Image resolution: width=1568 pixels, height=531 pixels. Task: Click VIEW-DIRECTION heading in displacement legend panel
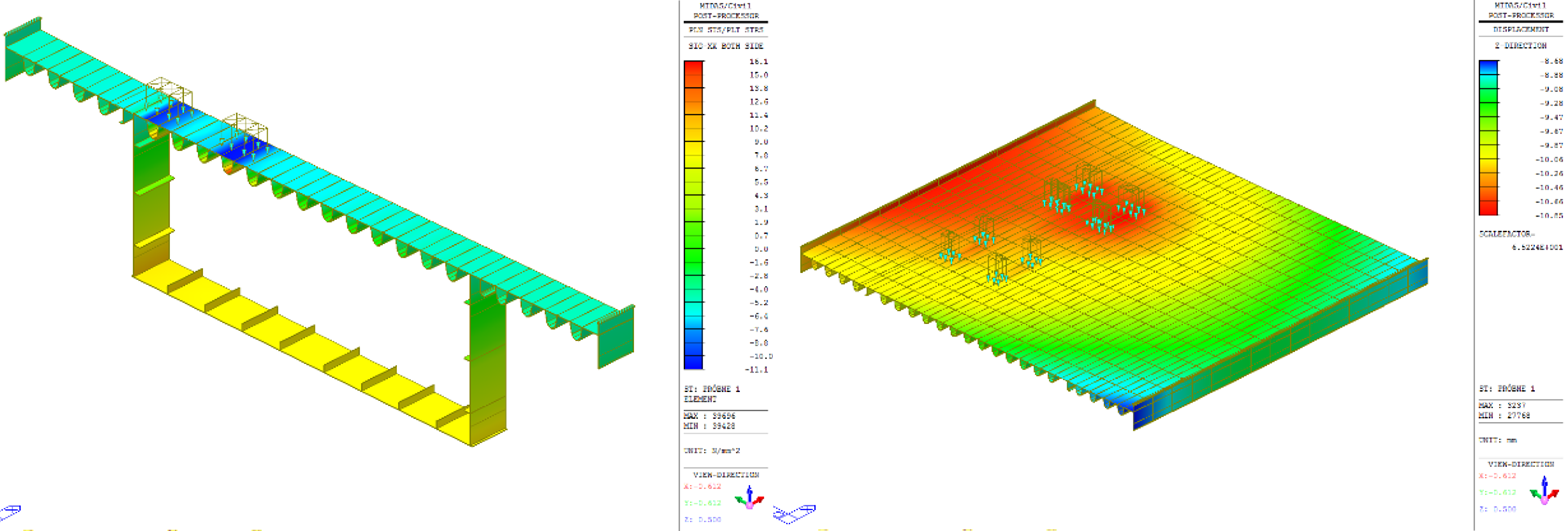coord(1521,464)
